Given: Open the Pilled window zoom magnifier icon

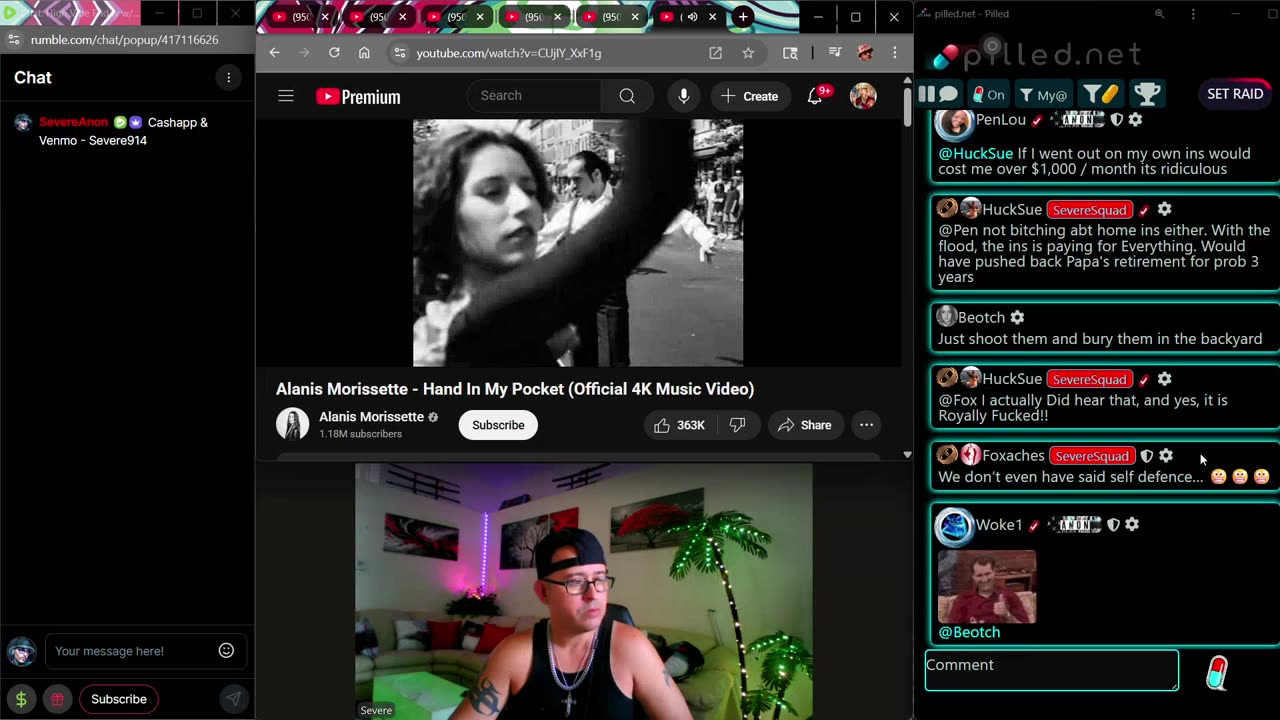Looking at the screenshot, I should click(1159, 14).
